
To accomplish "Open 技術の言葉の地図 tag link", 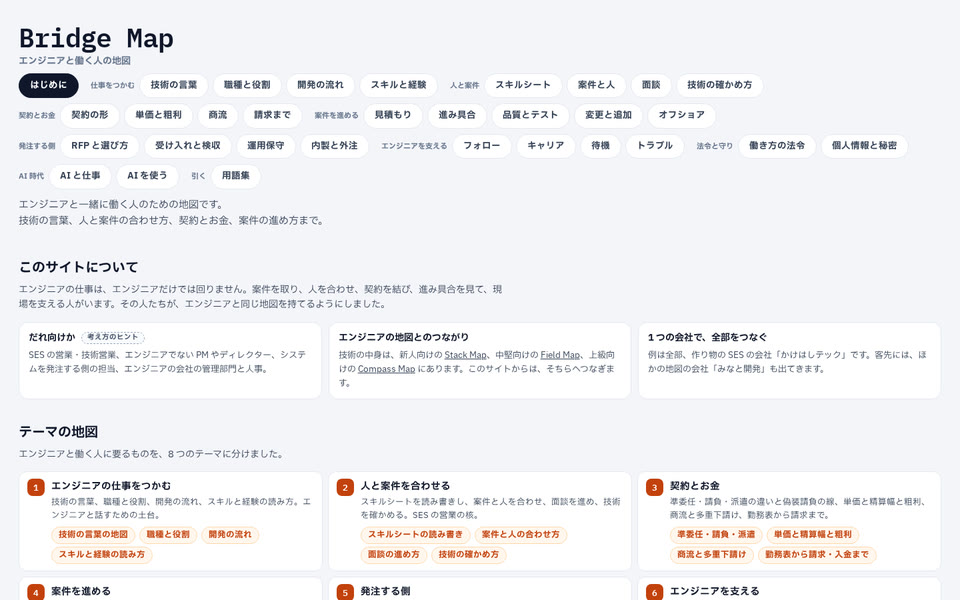I will click(x=93, y=534).
